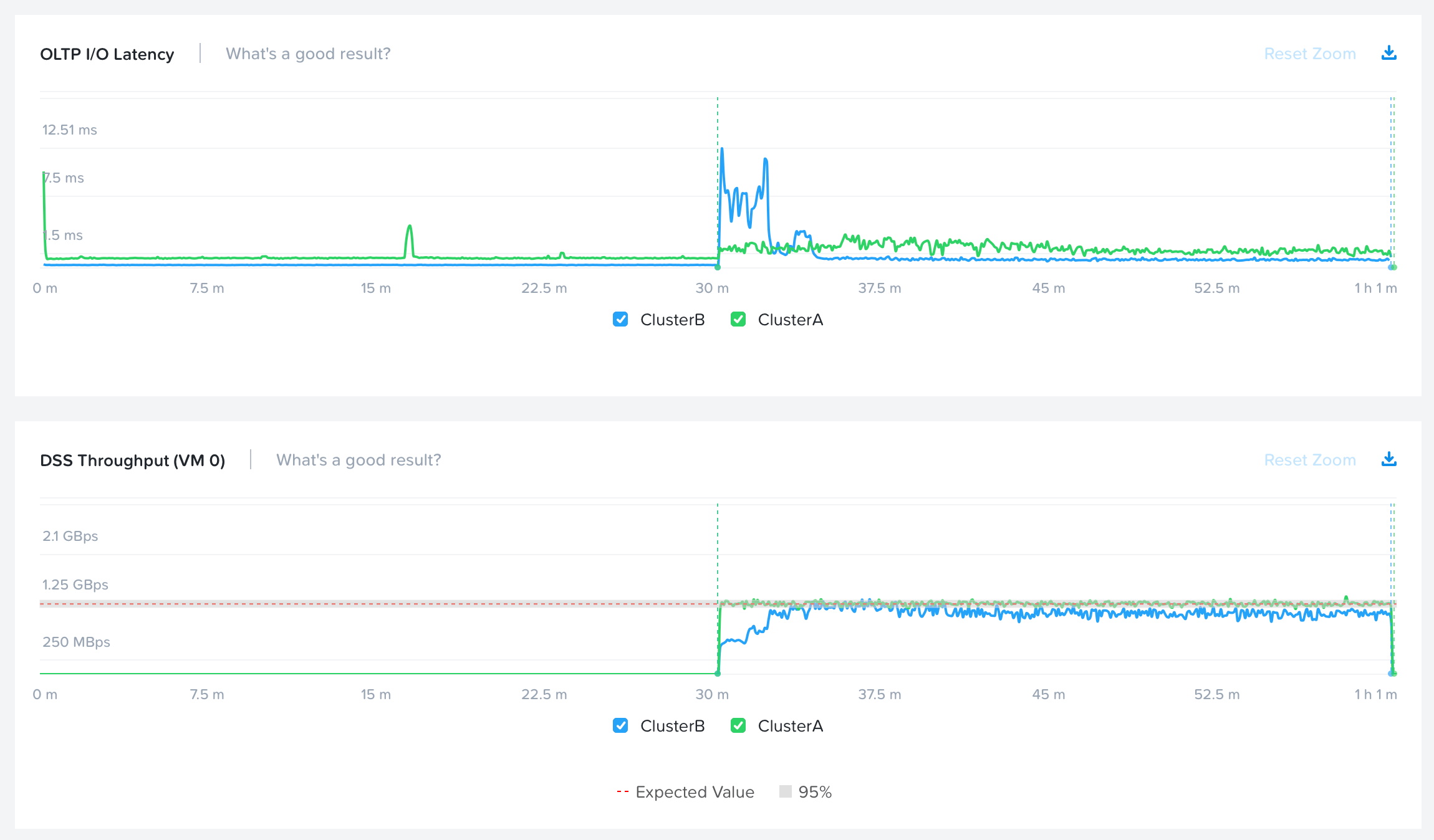Click end marker dot on DSS Throughput chart
This screenshot has height=840, width=1434.
click(1392, 674)
